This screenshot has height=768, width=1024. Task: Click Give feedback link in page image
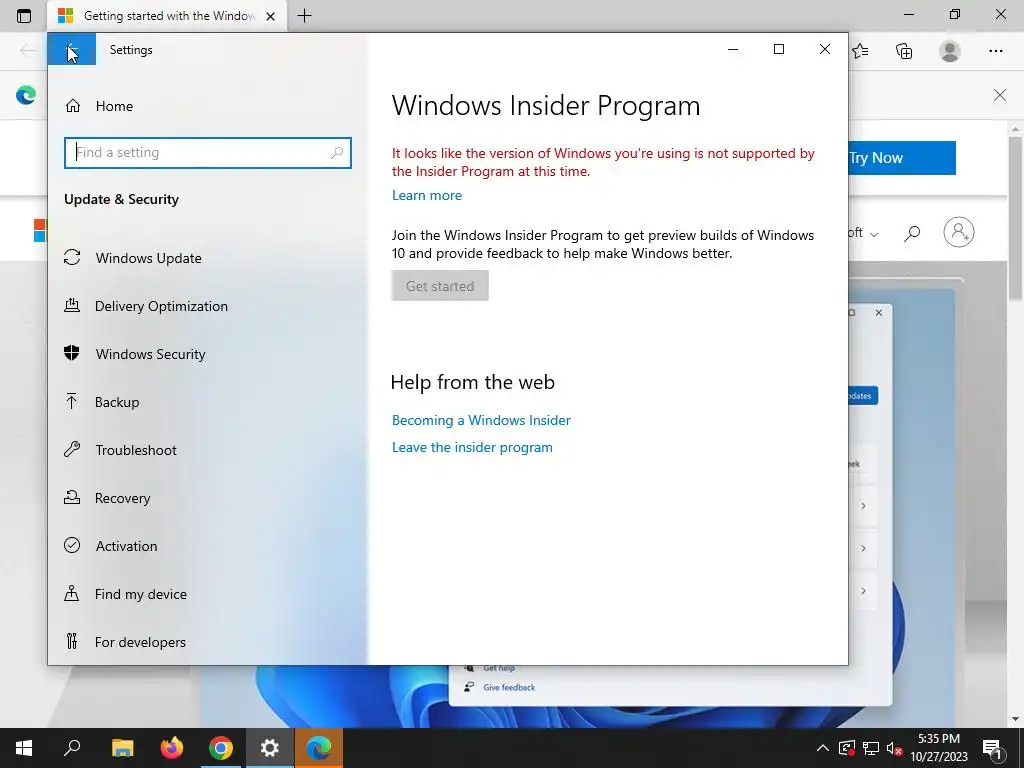(509, 688)
